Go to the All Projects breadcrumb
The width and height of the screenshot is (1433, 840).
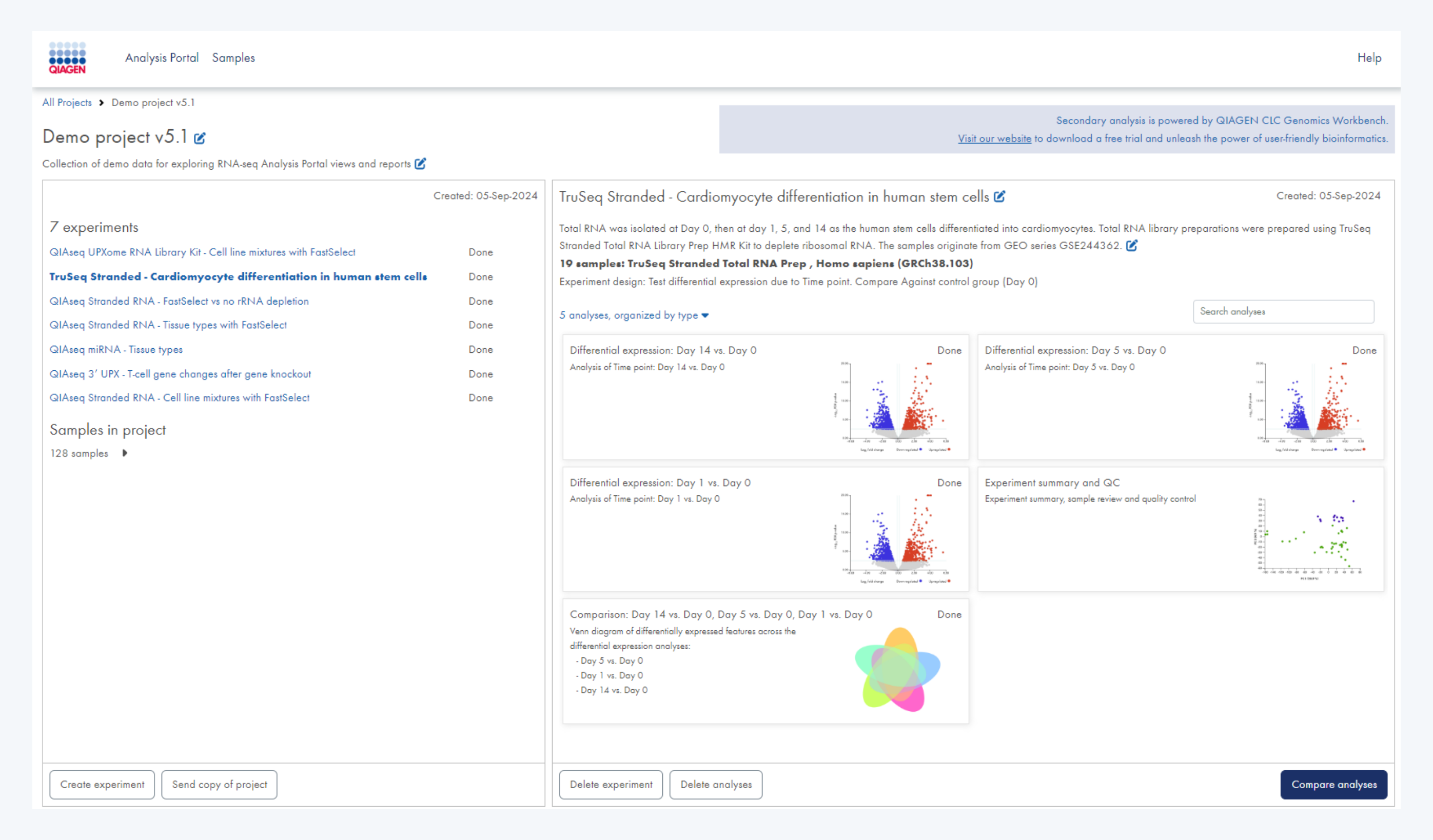(67, 102)
